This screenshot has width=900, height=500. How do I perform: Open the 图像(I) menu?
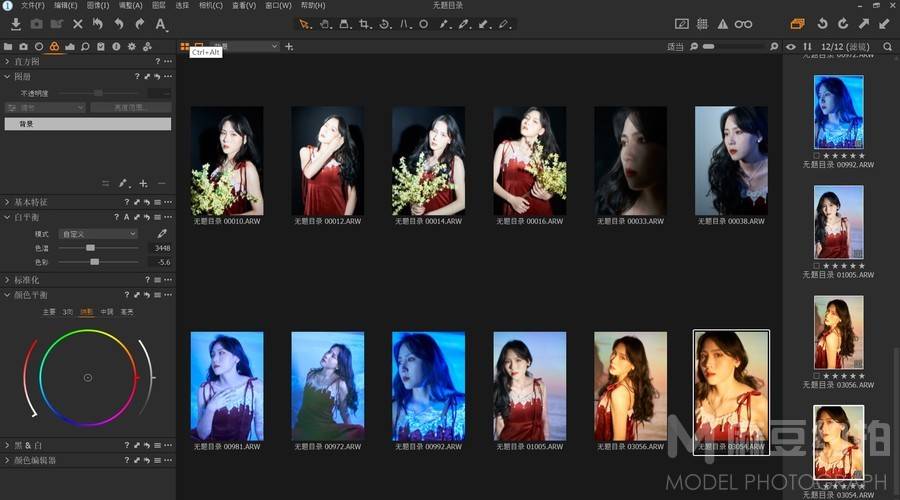pyautogui.click(x=98, y=5)
